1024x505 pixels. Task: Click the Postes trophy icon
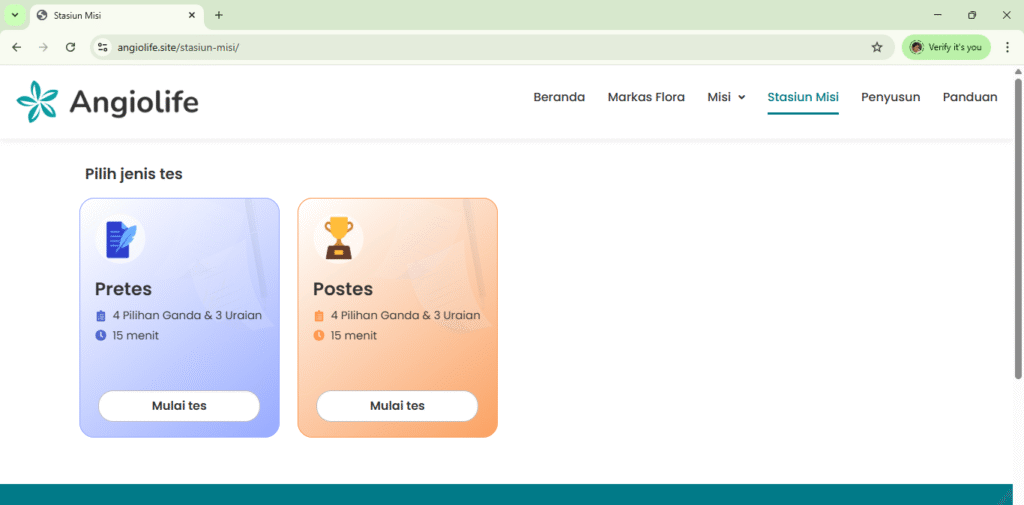pyautogui.click(x=338, y=239)
